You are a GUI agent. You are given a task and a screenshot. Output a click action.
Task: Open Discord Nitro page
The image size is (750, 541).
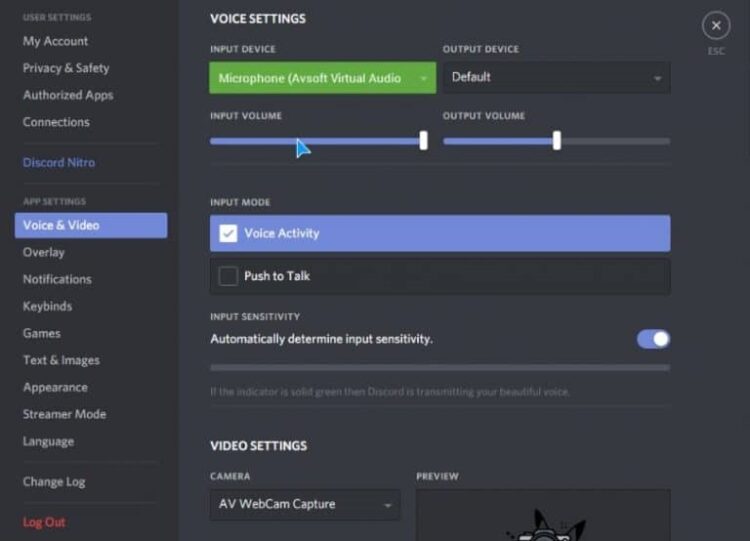(x=59, y=163)
